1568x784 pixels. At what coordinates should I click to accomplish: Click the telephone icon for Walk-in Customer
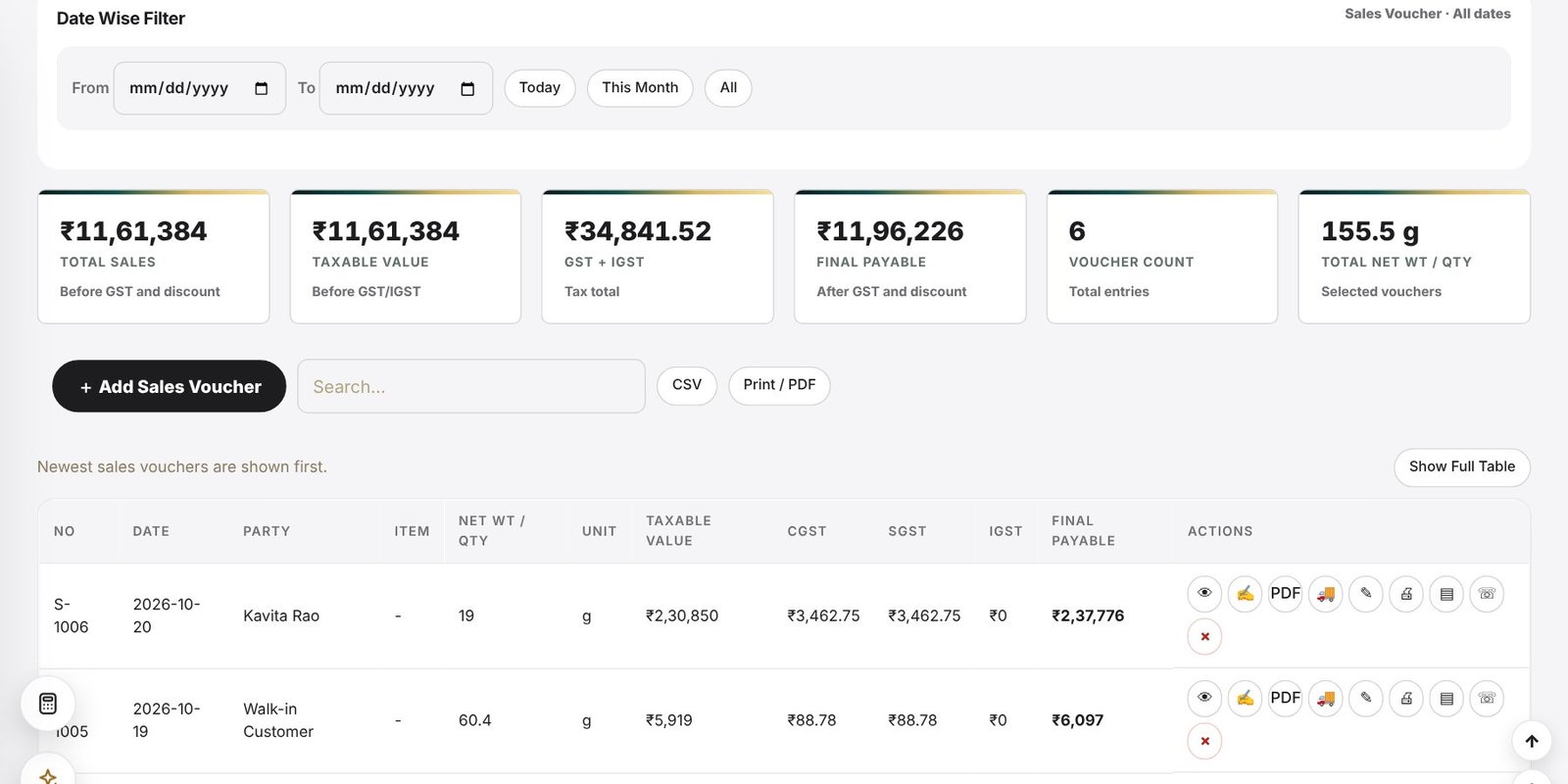pyautogui.click(x=1486, y=699)
